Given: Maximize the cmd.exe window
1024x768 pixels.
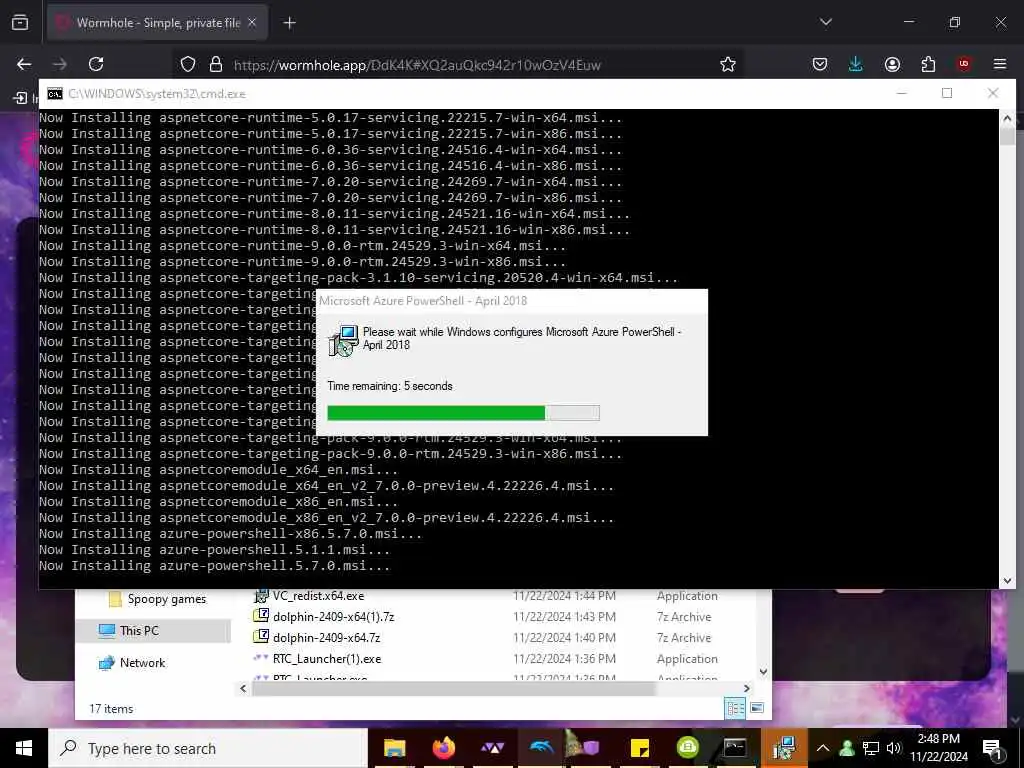Looking at the screenshot, I should click(947, 93).
